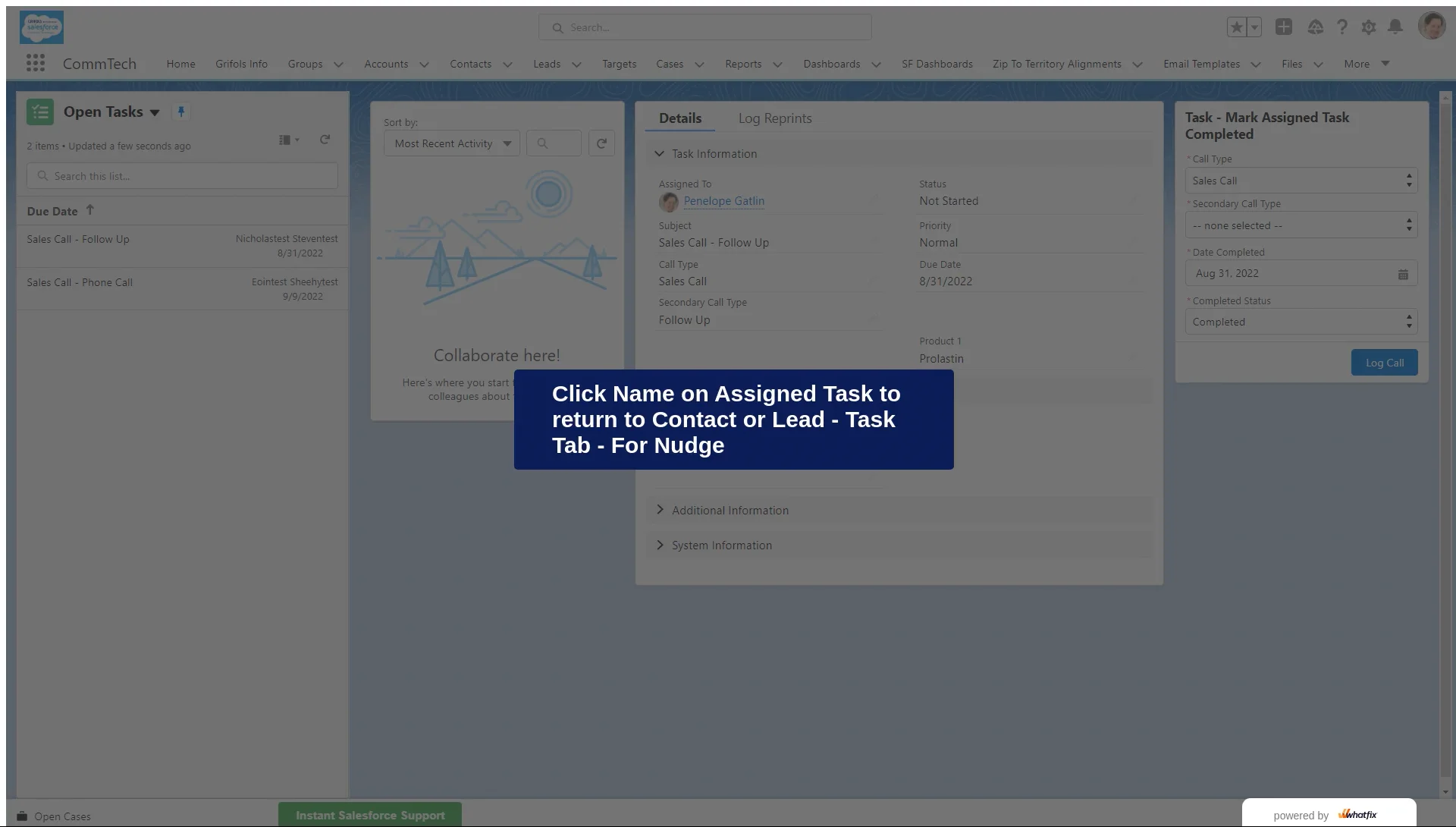
Task: Open the Penelope Gatlin user link
Action: [724, 201]
